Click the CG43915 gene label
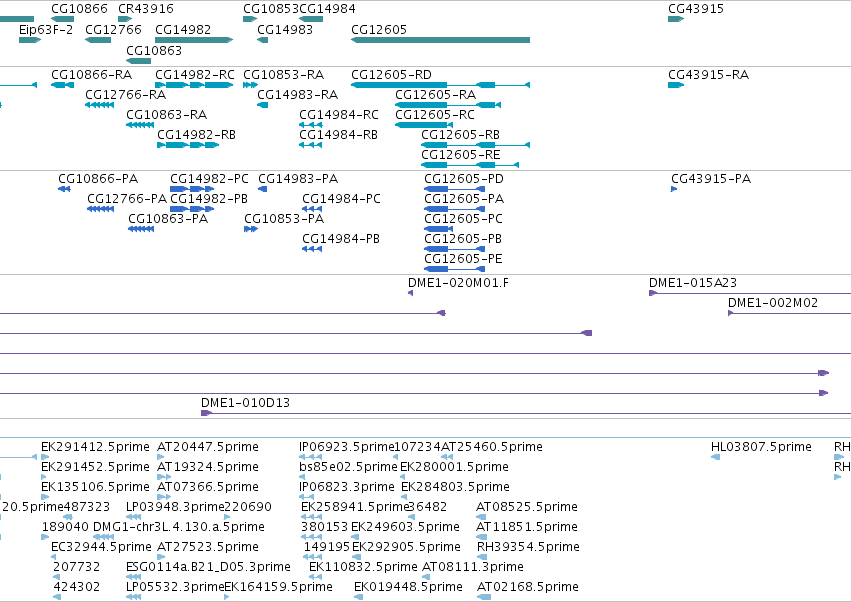The height and width of the screenshot is (602, 851). [x=696, y=9]
